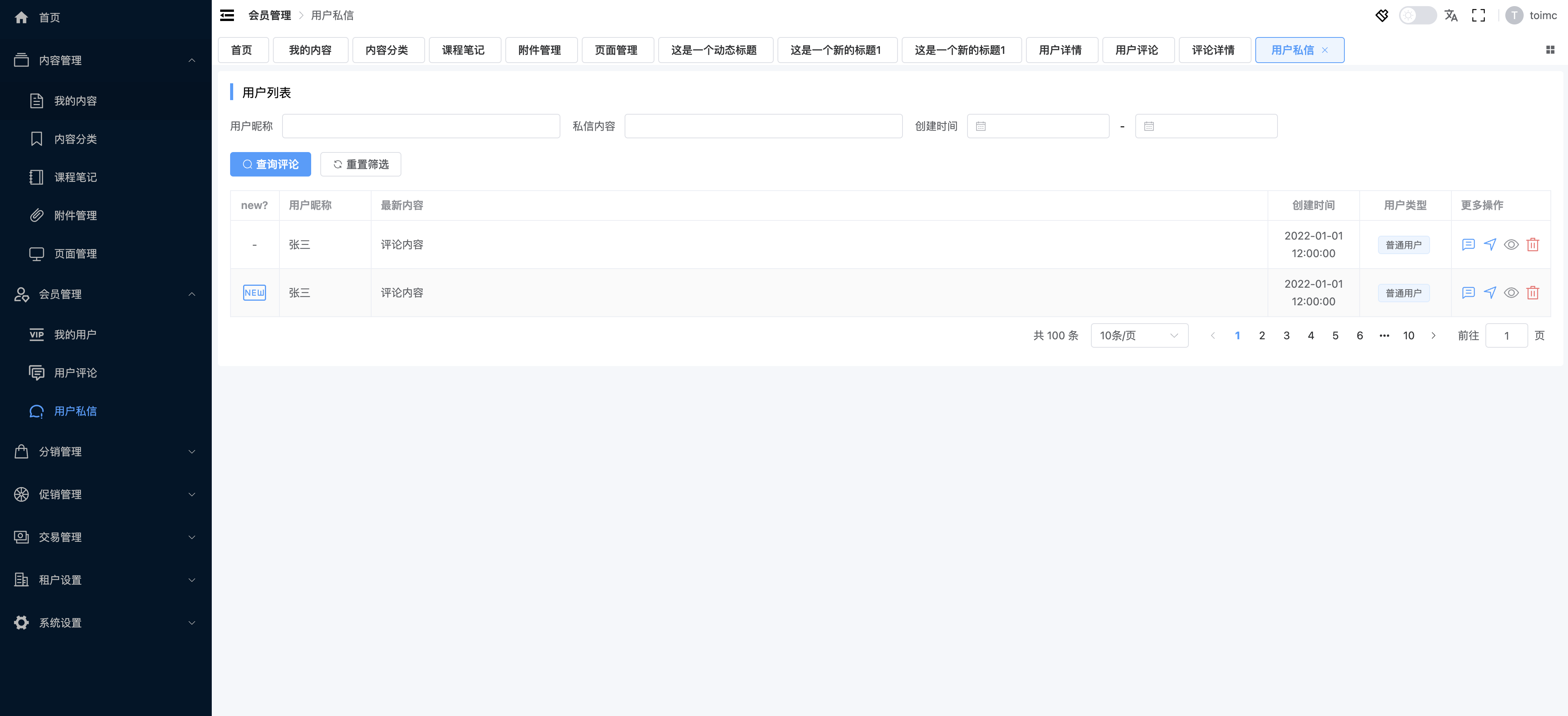Click the eye view icon in first row

1511,245
